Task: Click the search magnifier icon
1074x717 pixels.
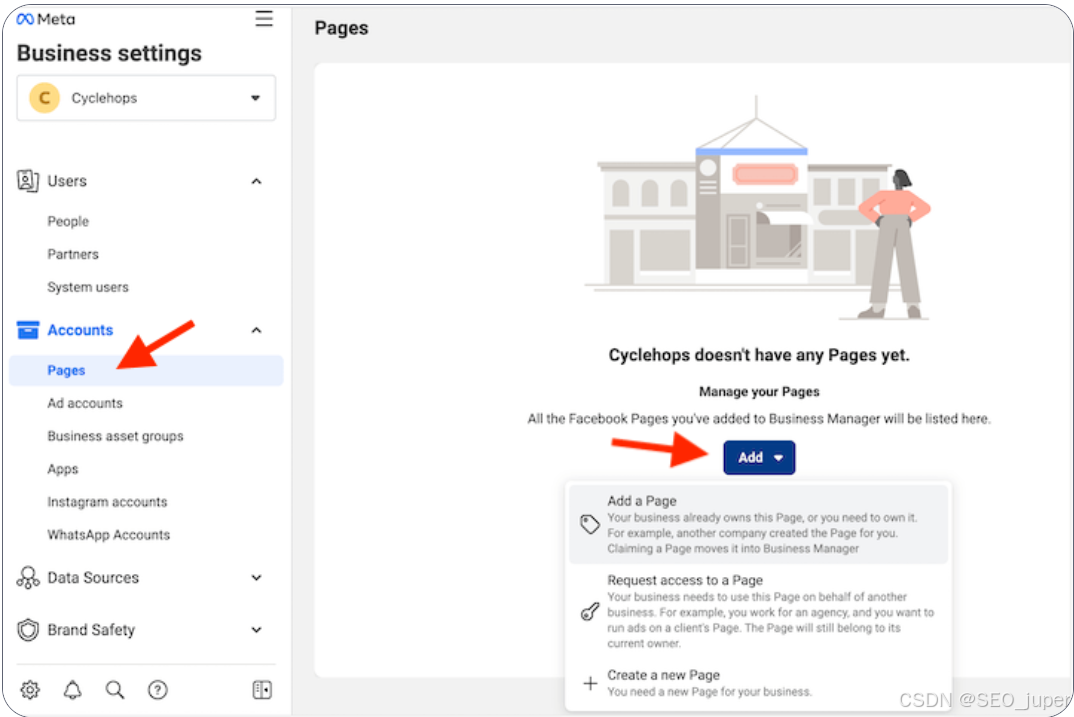Action: pos(115,690)
